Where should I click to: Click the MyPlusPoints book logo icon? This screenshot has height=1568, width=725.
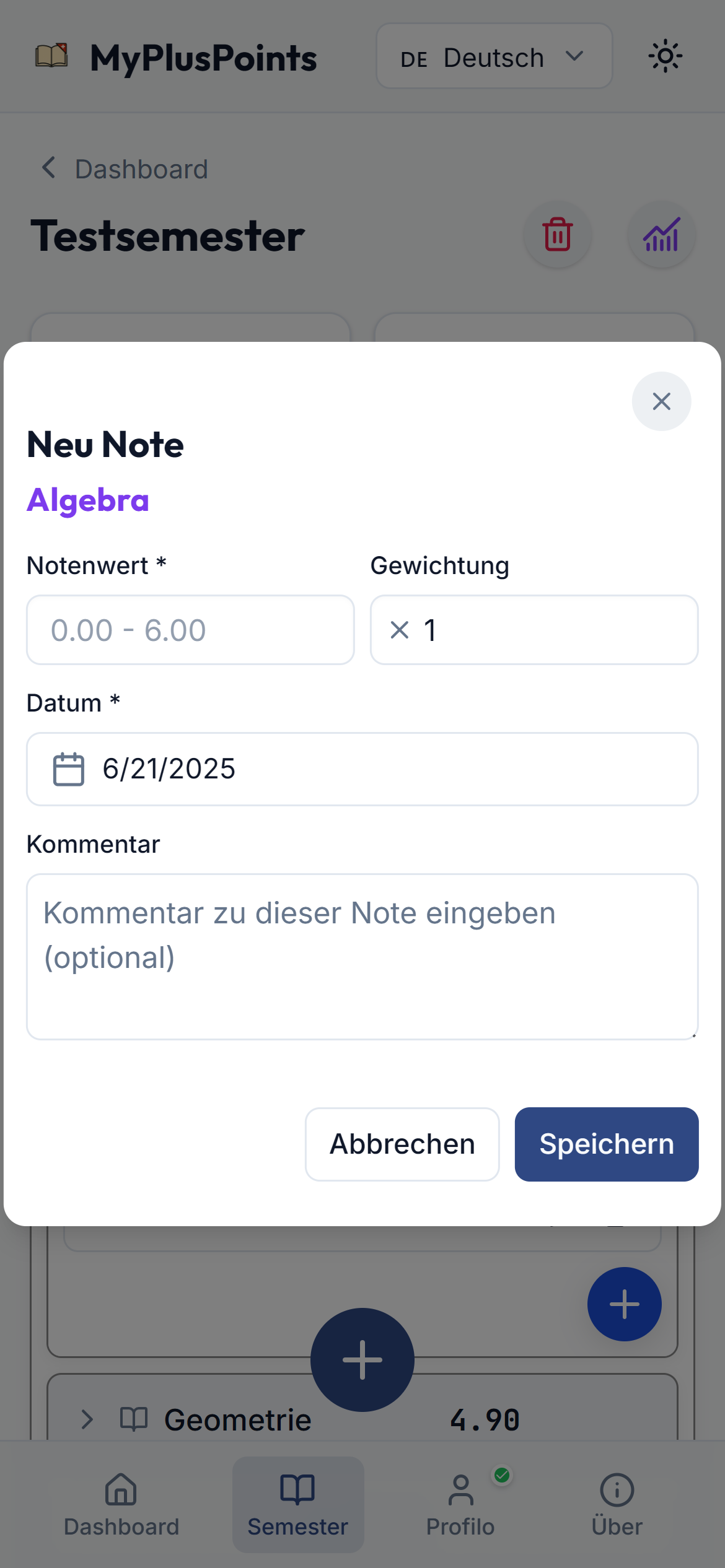tap(51, 56)
